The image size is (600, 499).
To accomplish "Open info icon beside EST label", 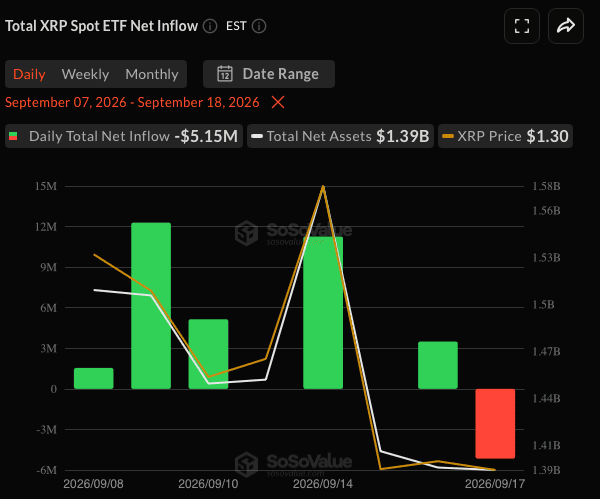I will point(259,26).
